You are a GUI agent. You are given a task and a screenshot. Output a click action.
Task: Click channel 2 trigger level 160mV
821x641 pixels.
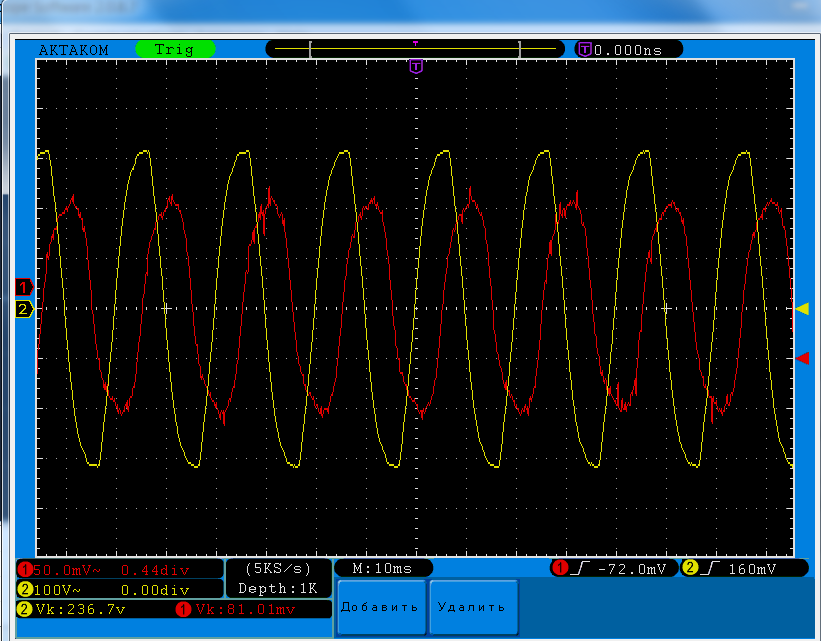(x=752, y=569)
